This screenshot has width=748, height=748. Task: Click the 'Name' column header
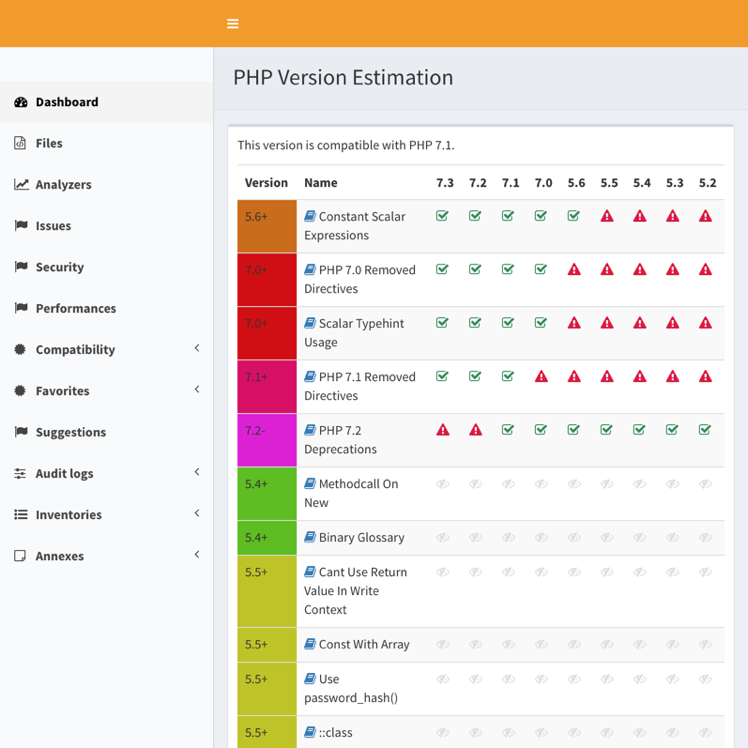pyautogui.click(x=321, y=183)
